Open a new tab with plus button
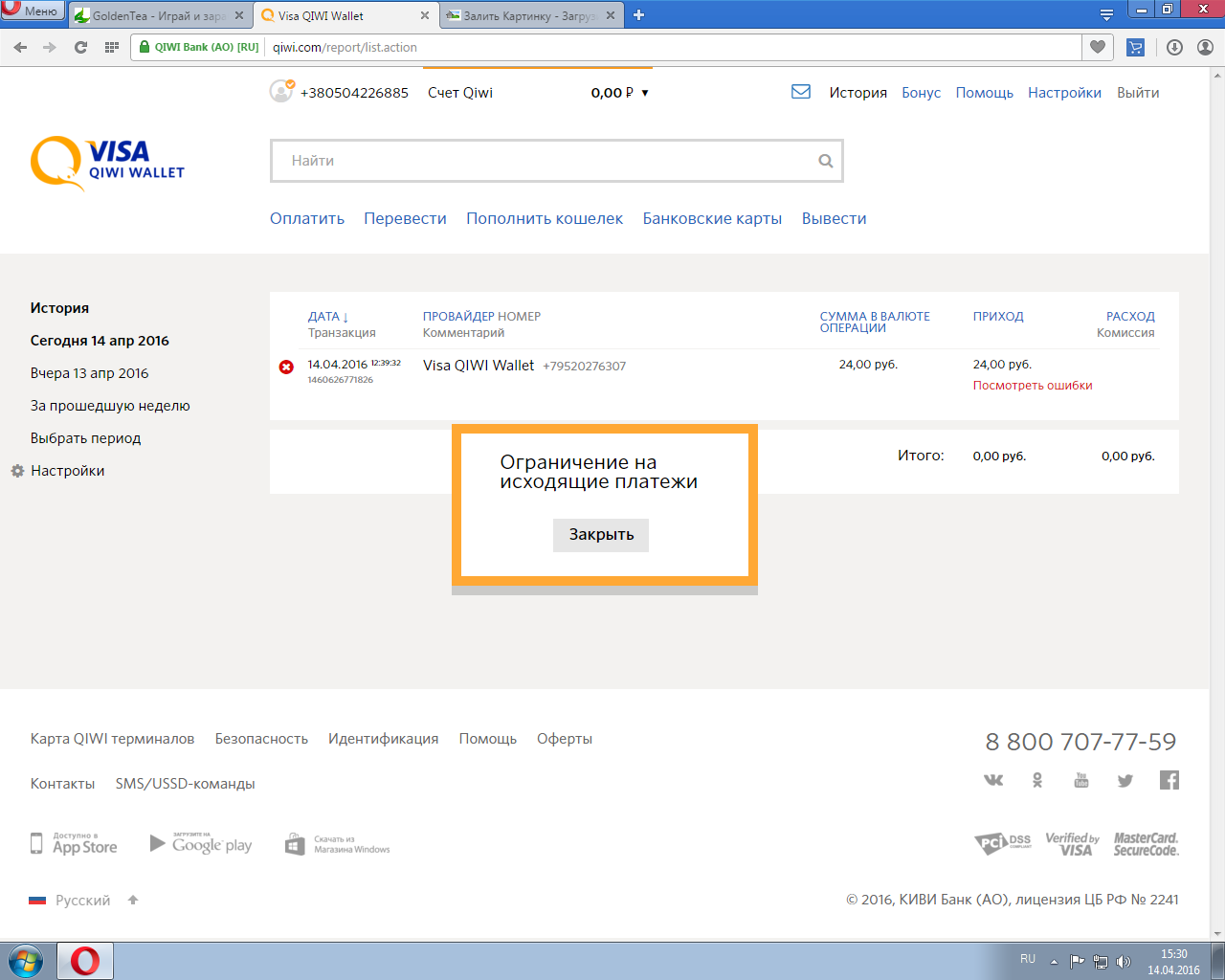 (638, 14)
